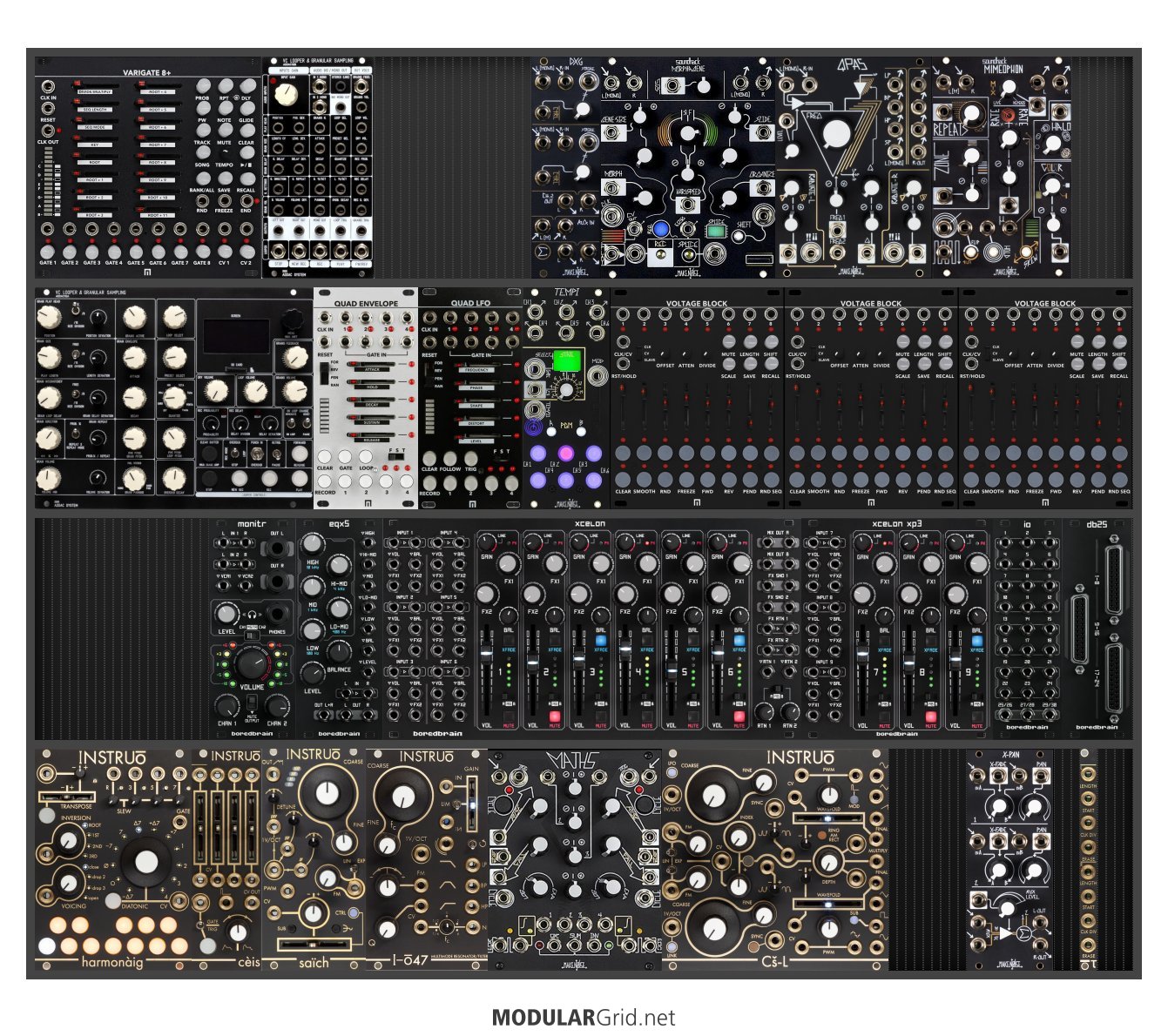Click the play/stop button on Varigate 8+
This screenshot has width=1168, height=1036.
(x=246, y=151)
